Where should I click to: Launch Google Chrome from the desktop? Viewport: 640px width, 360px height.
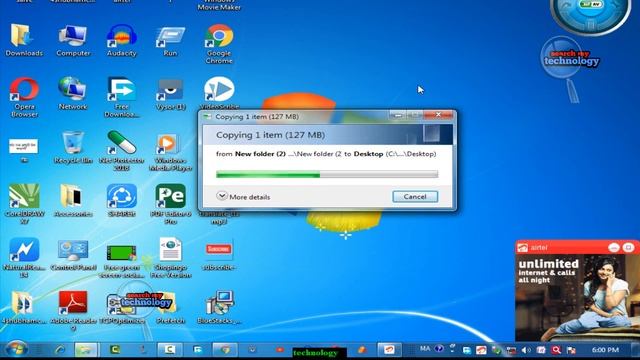coord(219,43)
